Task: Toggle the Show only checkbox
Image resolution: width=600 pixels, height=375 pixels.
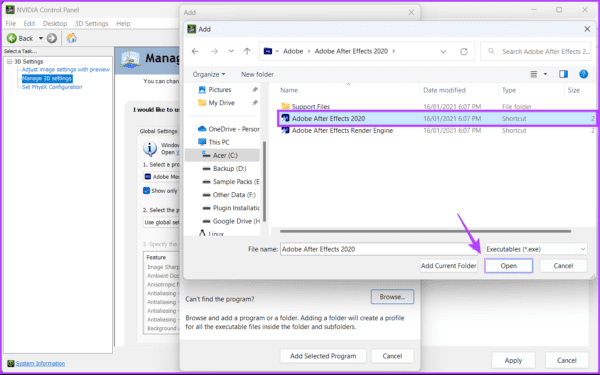Action: pyautogui.click(x=146, y=191)
